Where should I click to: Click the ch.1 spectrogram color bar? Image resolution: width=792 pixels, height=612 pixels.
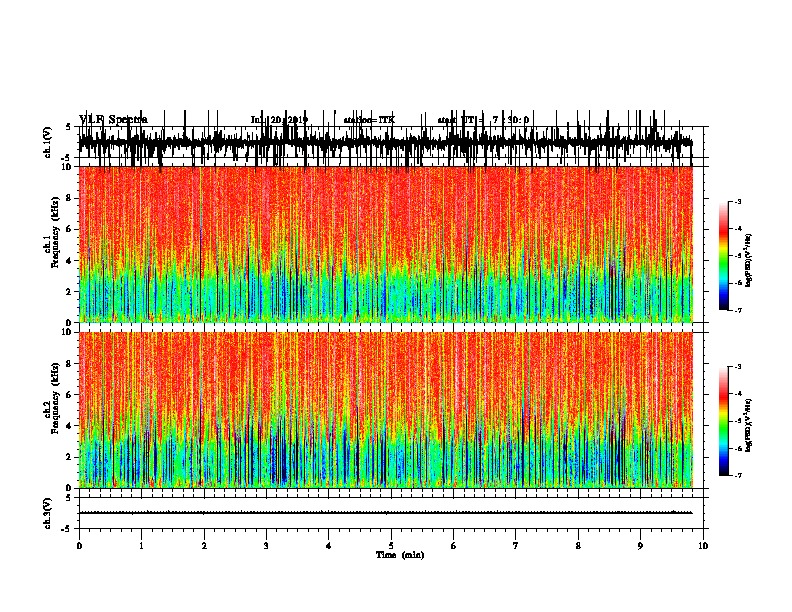coord(723,256)
